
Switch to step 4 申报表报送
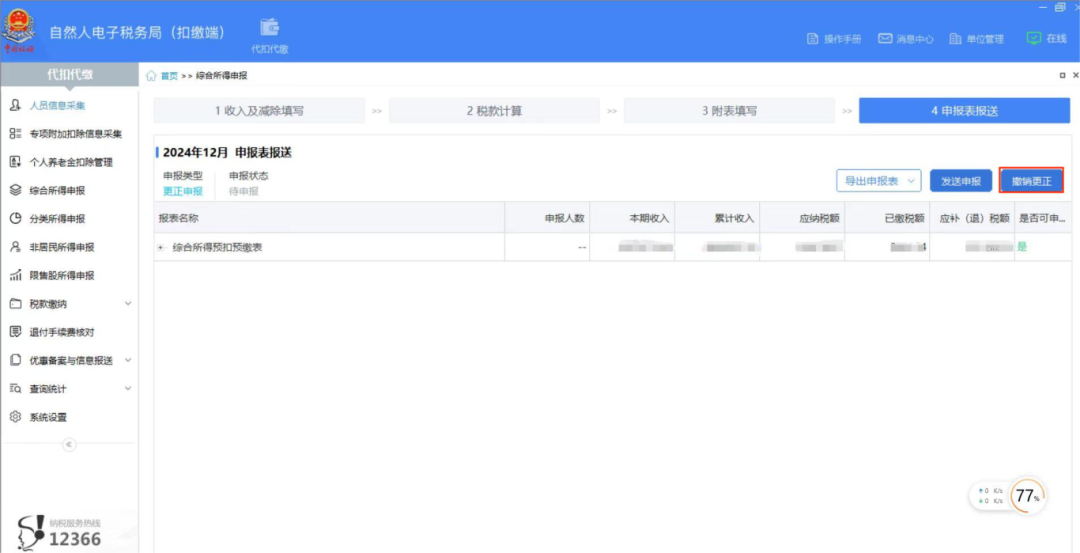pyautogui.click(x=964, y=110)
